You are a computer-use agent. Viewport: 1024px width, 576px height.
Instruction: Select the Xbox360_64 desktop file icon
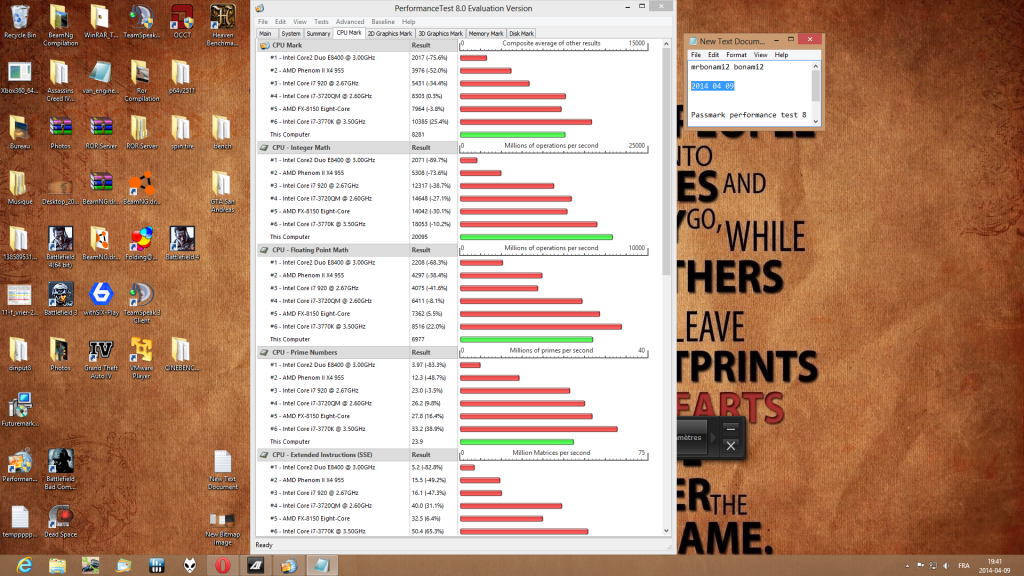click(20, 78)
